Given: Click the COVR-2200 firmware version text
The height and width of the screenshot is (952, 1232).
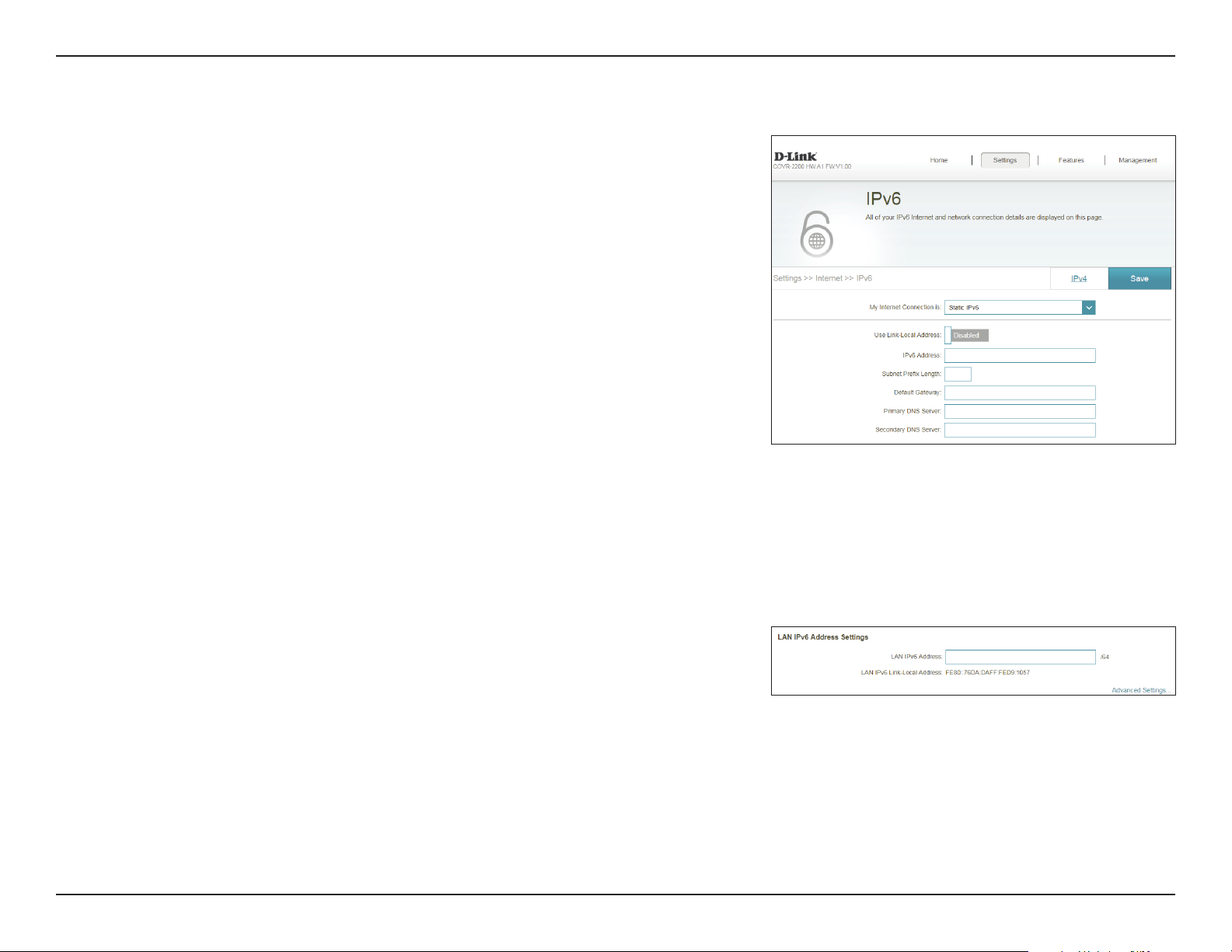Looking at the screenshot, I should [812, 166].
